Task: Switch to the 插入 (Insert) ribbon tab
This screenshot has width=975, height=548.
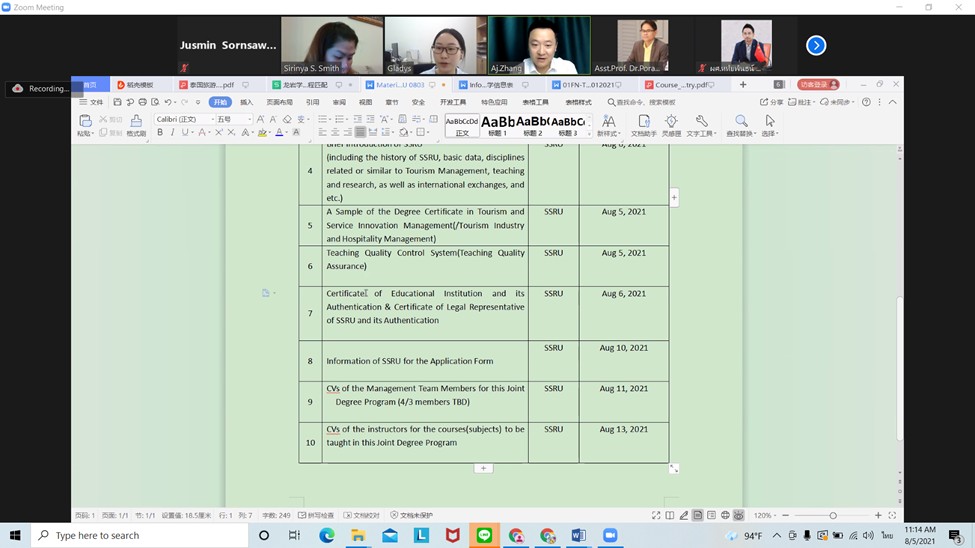Action: (x=246, y=102)
